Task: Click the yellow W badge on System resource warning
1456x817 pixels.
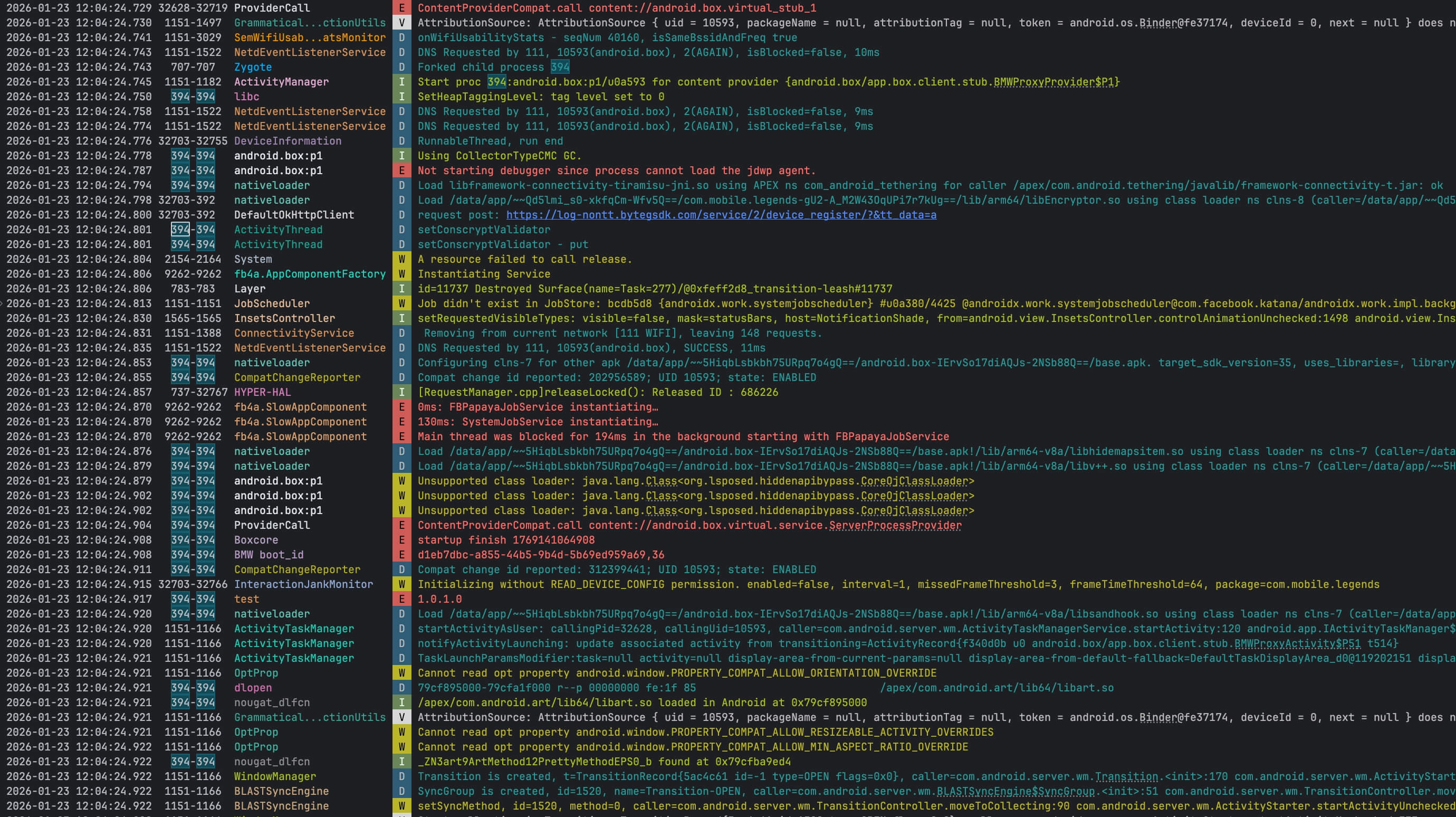Action: click(401, 259)
